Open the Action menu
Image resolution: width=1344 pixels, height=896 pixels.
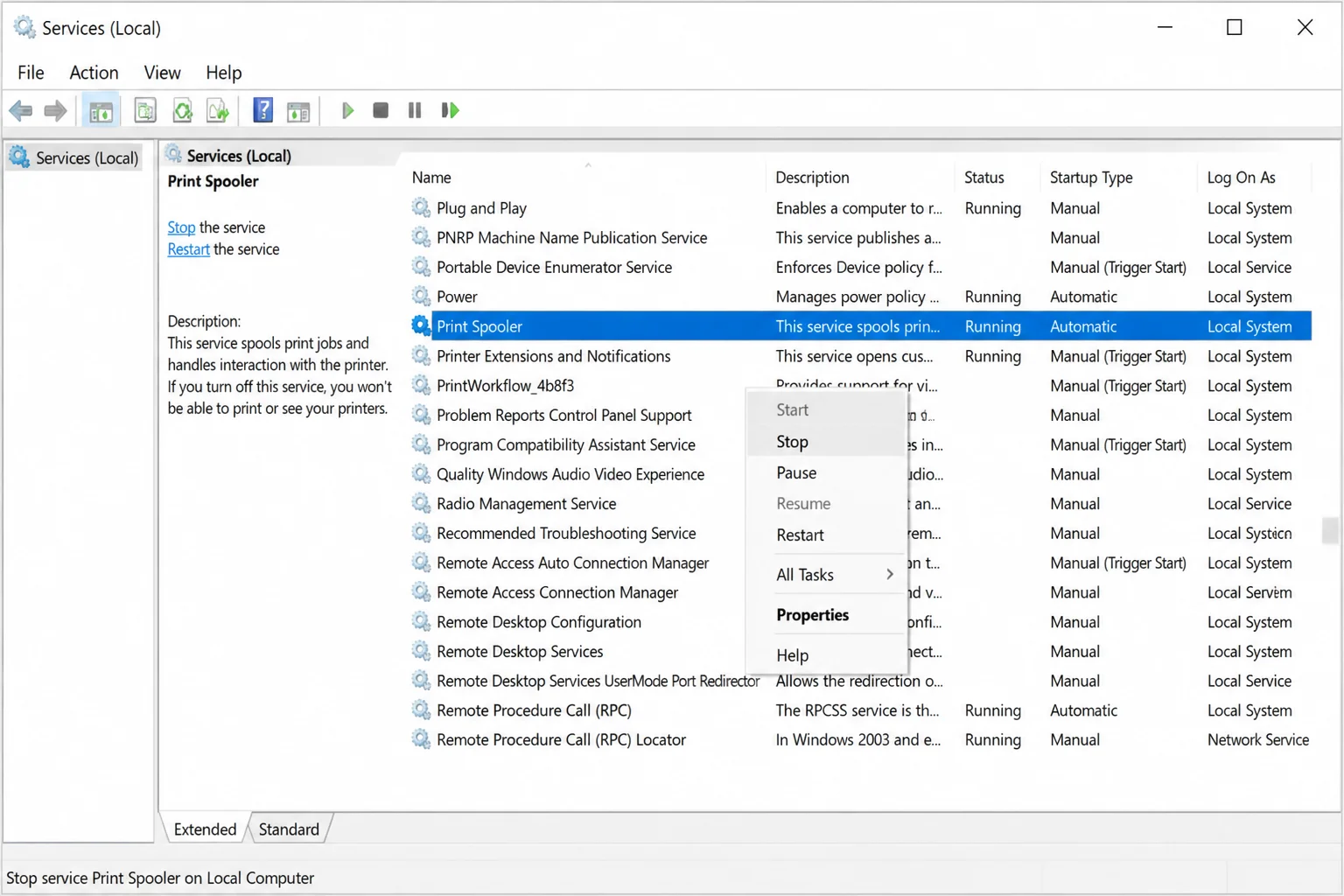[x=94, y=73]
